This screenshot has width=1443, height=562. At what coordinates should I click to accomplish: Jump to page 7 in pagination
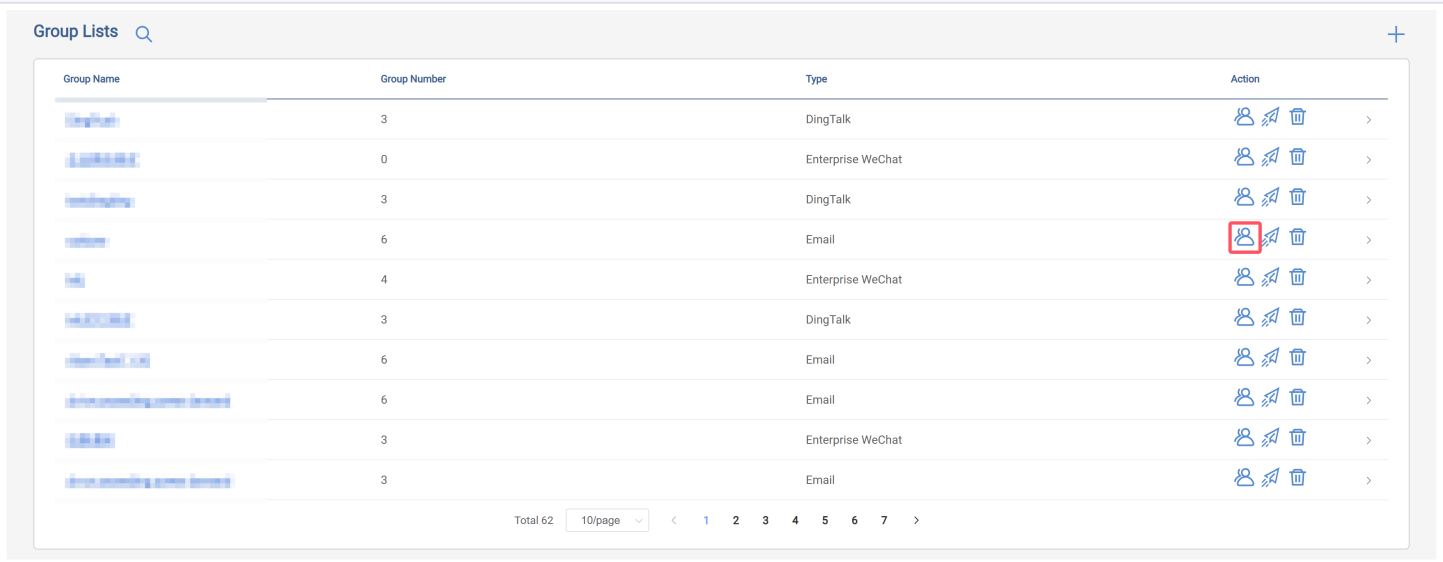click(x=884, y=520)
